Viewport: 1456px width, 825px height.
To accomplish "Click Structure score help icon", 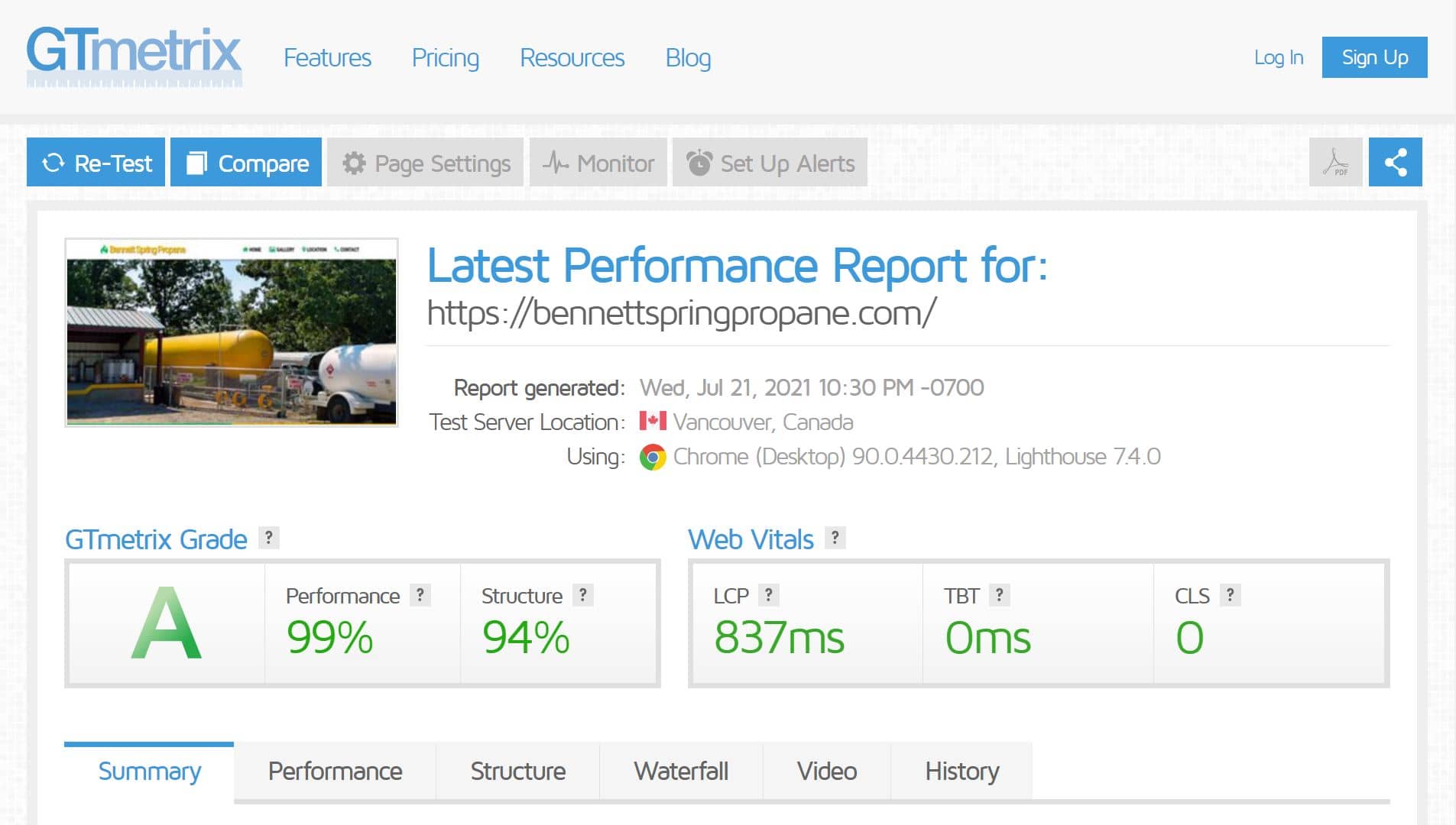I will point(582,595).
